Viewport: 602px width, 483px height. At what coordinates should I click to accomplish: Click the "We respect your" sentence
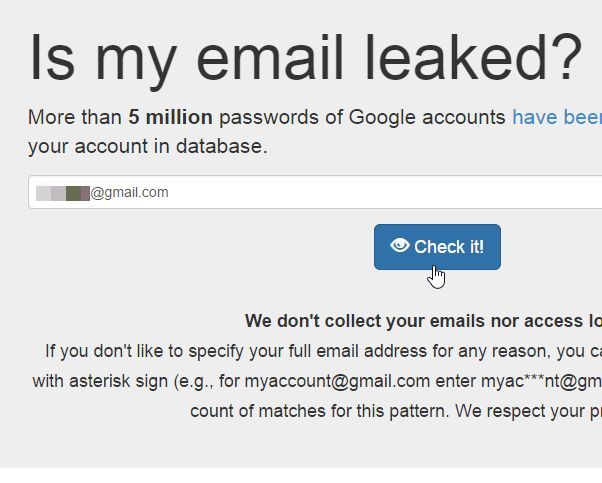[x=529, y=412]
